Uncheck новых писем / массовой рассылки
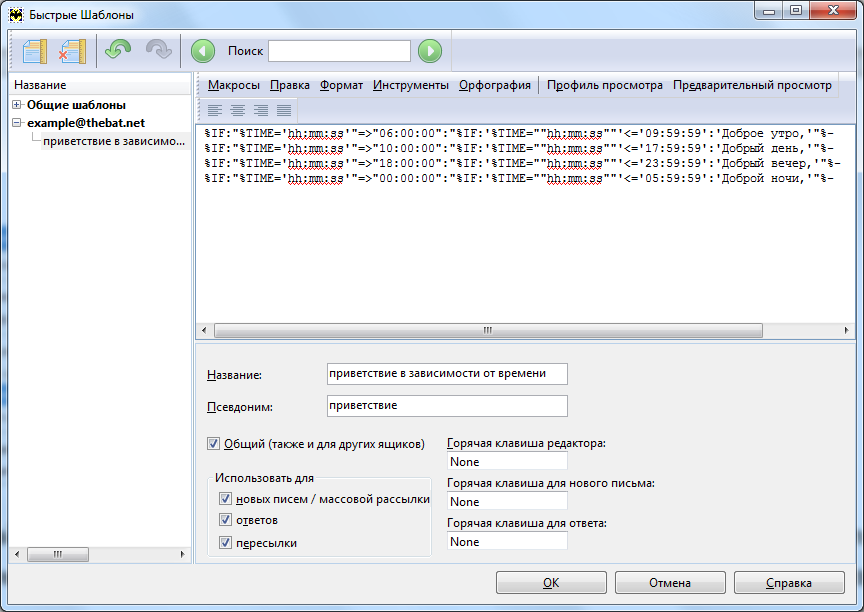 225,499
